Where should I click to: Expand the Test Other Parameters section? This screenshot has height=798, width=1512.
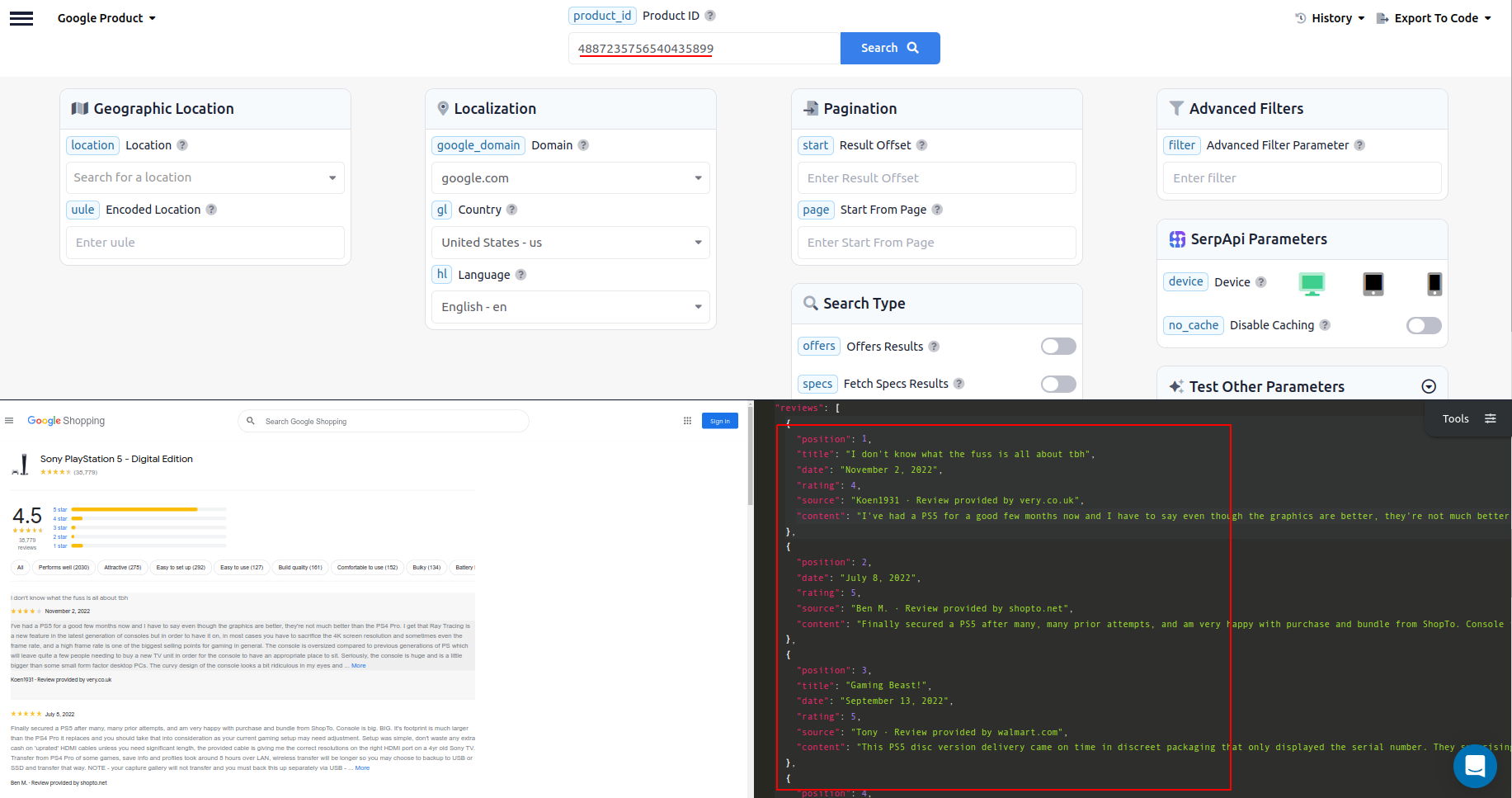click(1427, 385)
